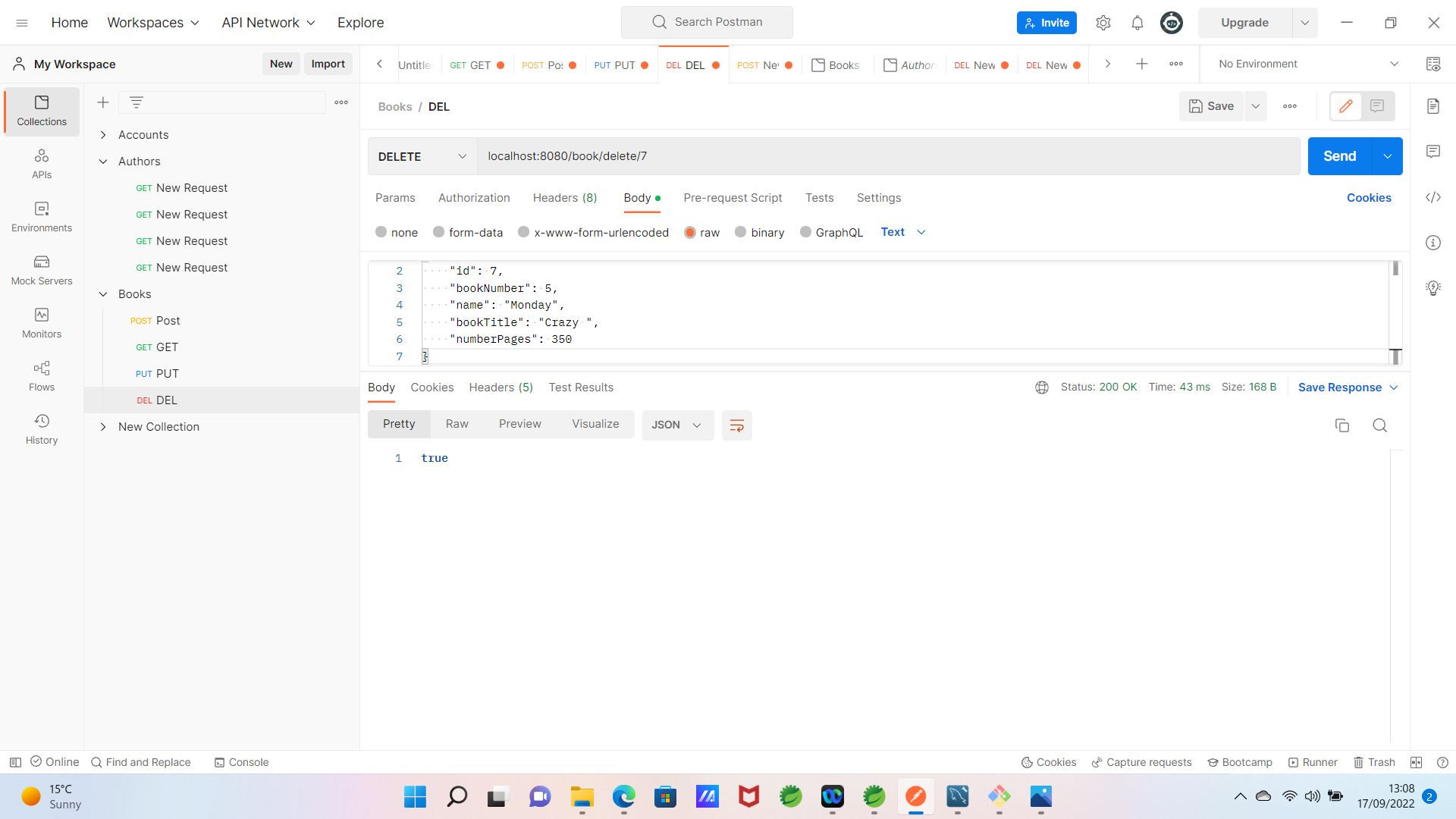The width and height of the screenshot is (1456, 819).
Task: Open the Cookies link beside request tabs
Action: (1369, 198)
